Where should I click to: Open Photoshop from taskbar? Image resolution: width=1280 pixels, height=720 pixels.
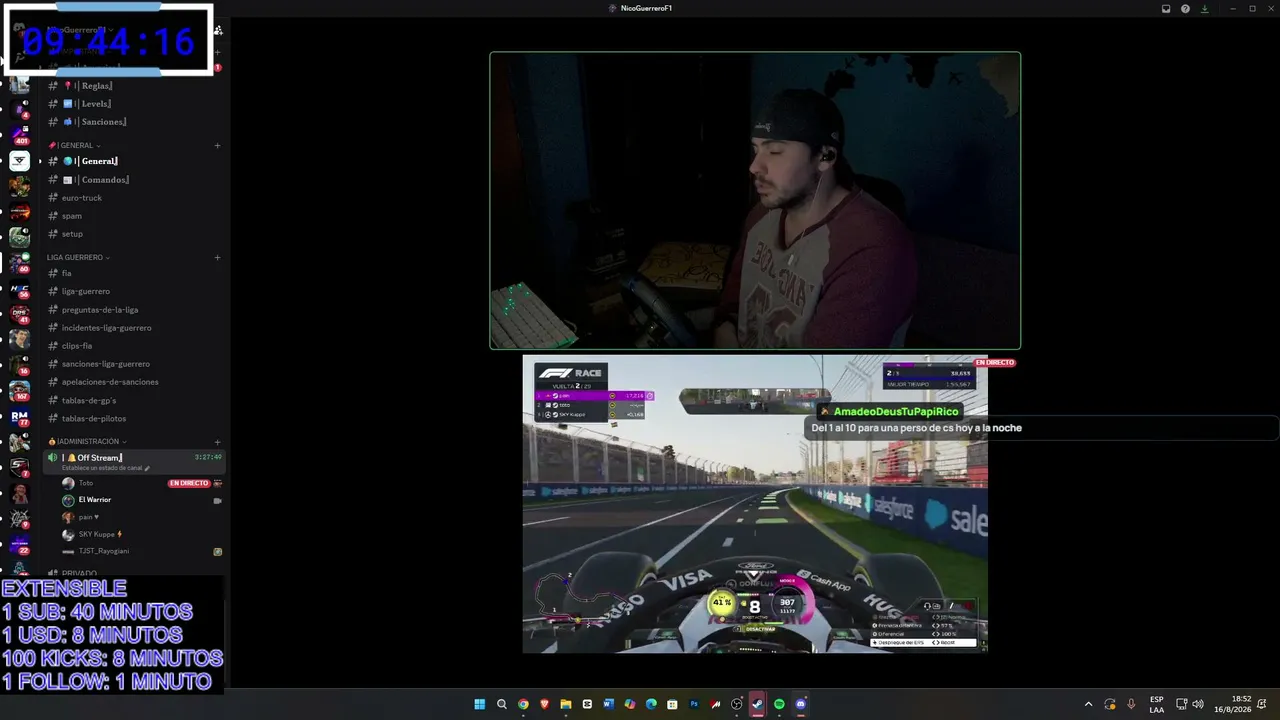[x=694, y=704]
